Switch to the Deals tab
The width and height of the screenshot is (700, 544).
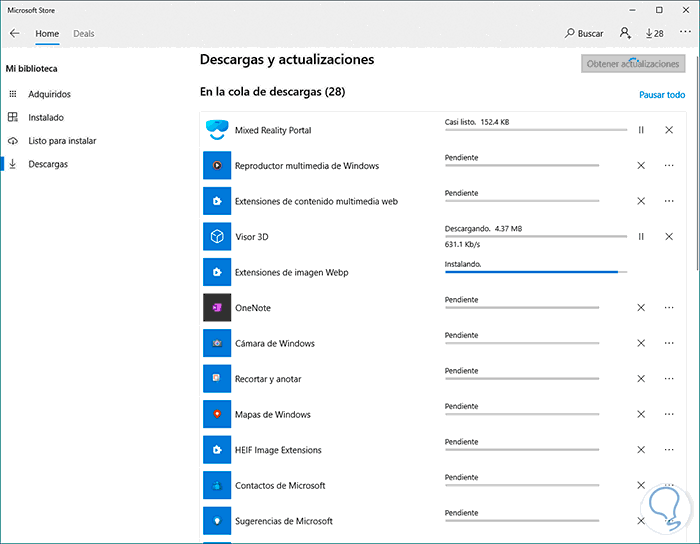tap(84, 33)
